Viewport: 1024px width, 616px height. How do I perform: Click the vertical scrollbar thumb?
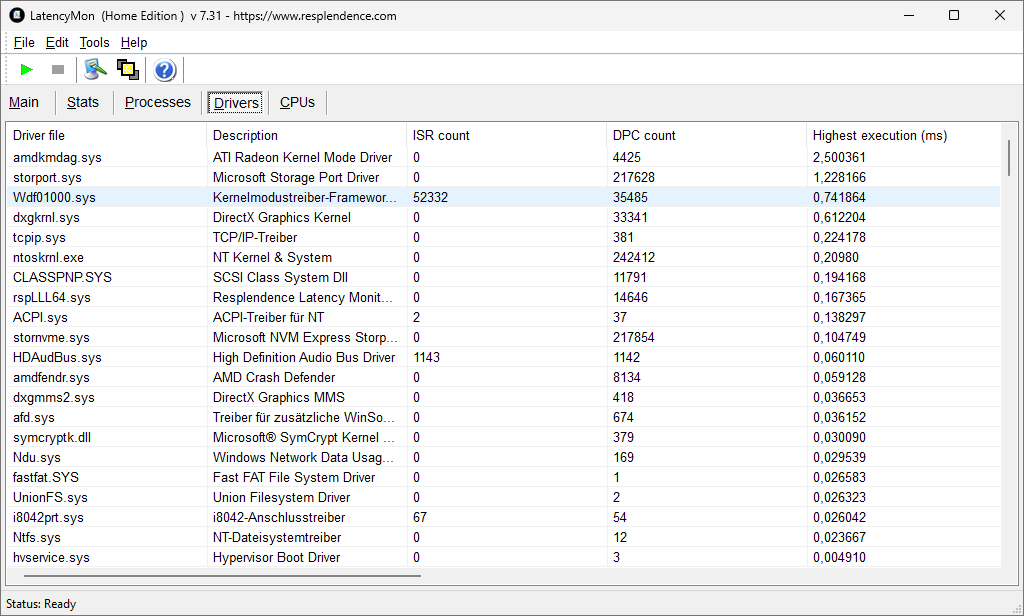1008,157
